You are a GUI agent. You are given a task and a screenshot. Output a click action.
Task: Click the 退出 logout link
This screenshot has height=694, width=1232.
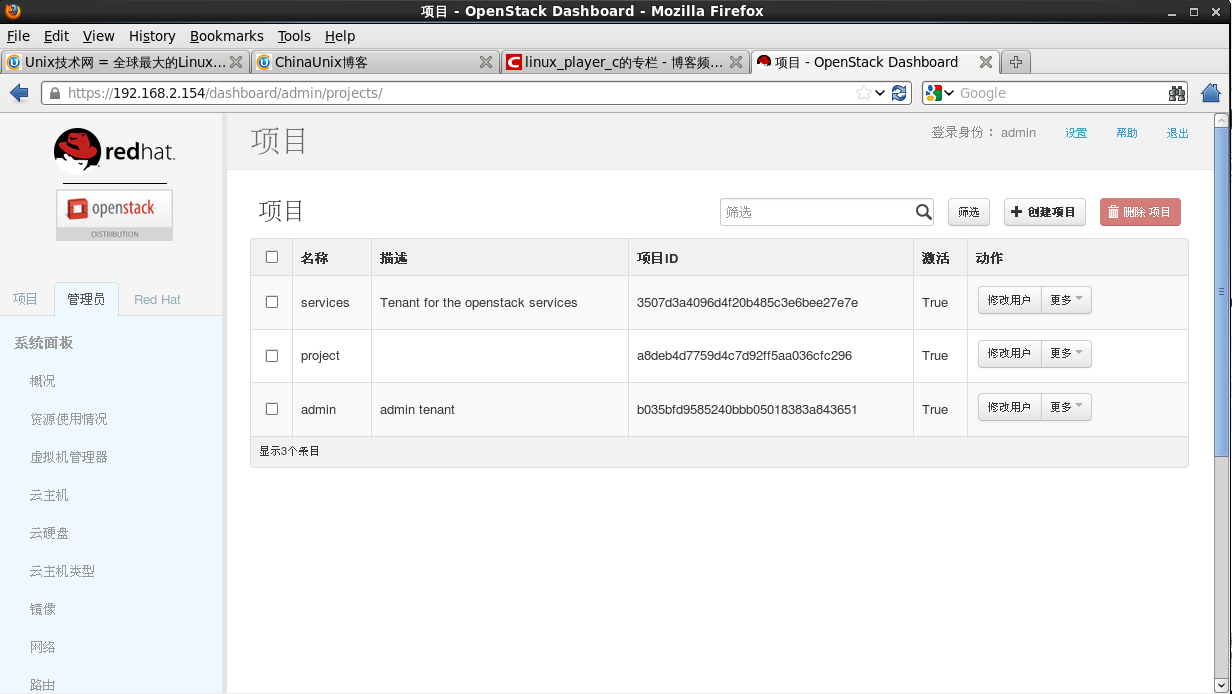pyautogui.click(x=1176, y=132)
